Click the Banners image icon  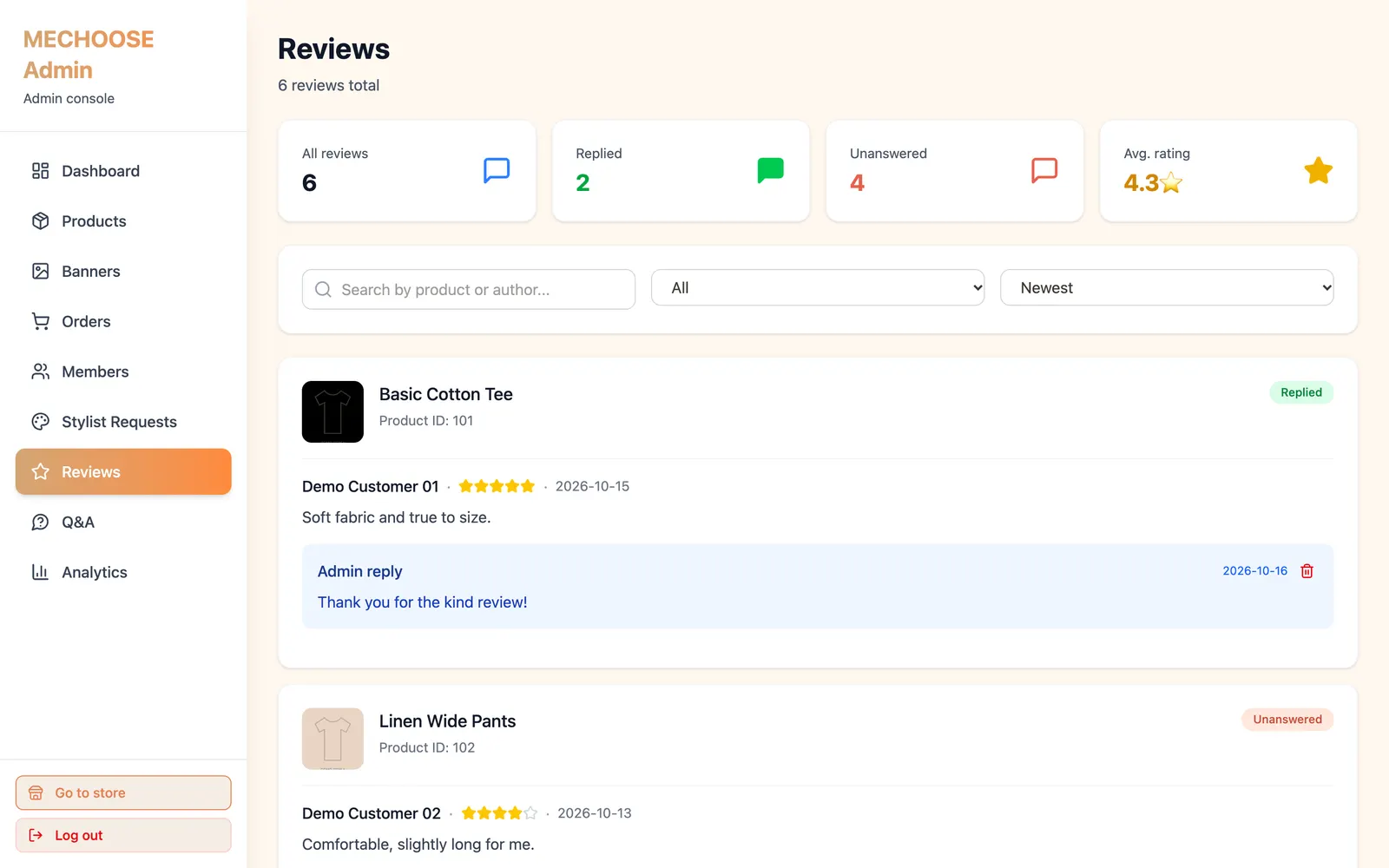(x=40, y=272)
